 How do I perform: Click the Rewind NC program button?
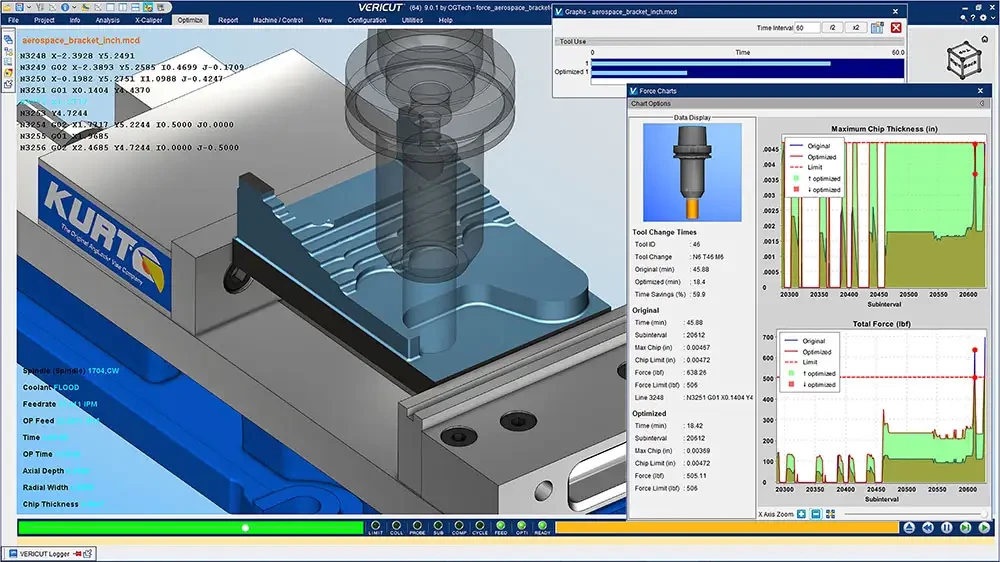click(x=928, y=528)
